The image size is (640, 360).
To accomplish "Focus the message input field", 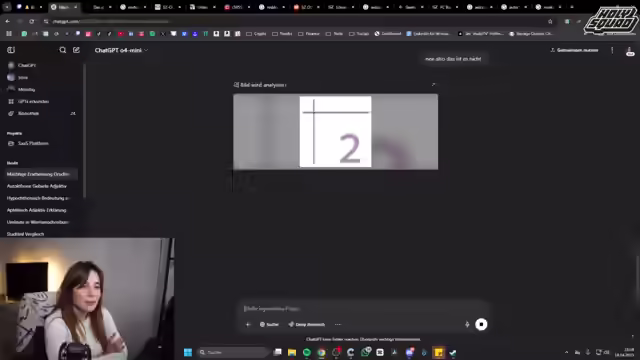I will click(x=363, y=309).
